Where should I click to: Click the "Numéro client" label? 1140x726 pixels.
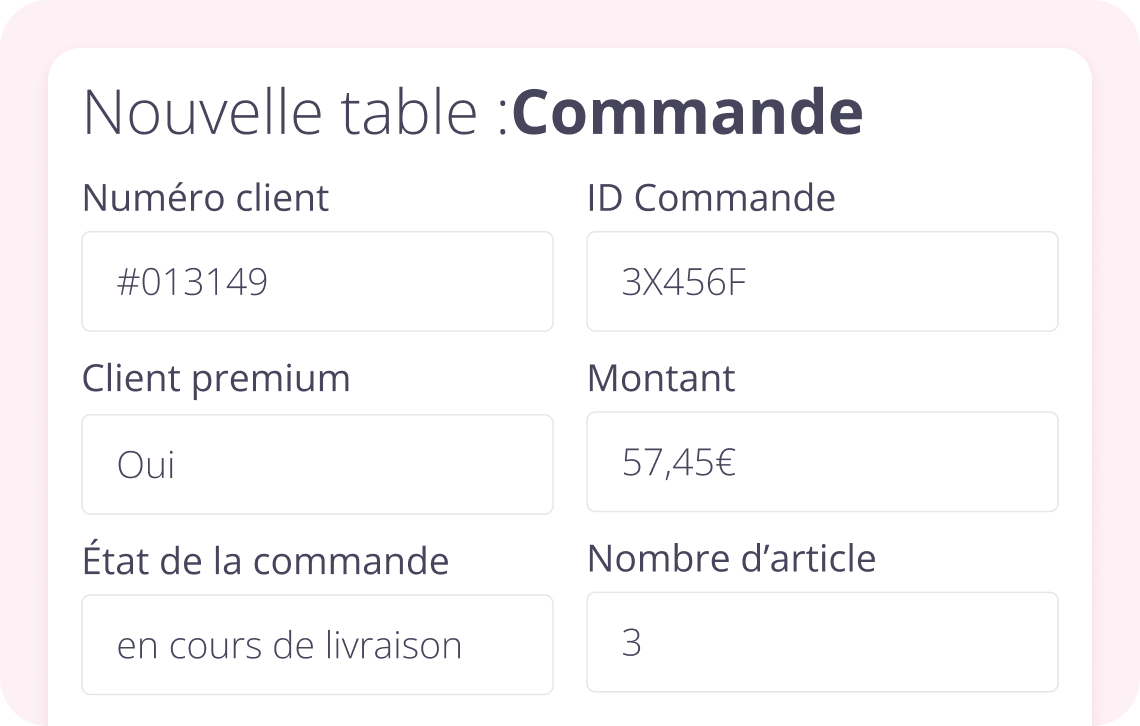click(205, 198)
